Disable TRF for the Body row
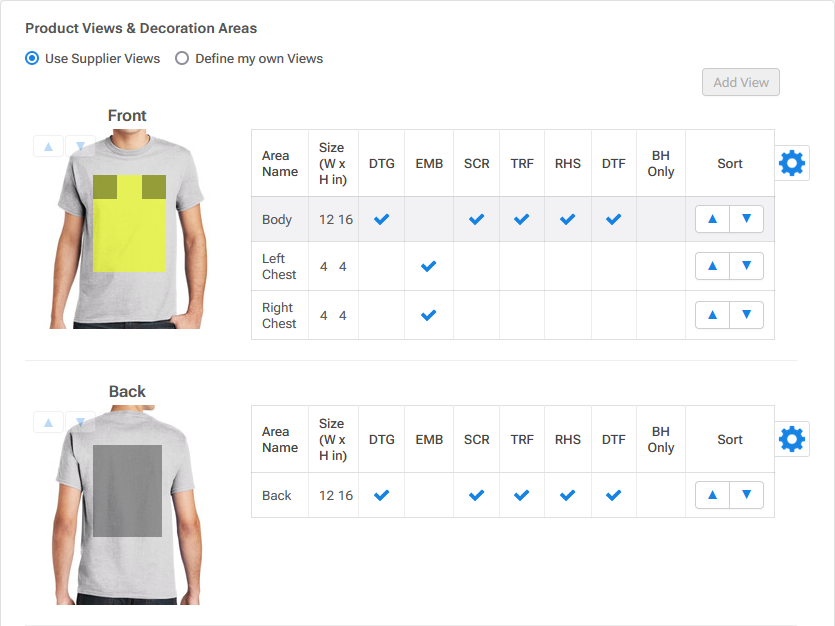Screen dimensions: 835x626 pyautogui.click(x=521, y=219)
